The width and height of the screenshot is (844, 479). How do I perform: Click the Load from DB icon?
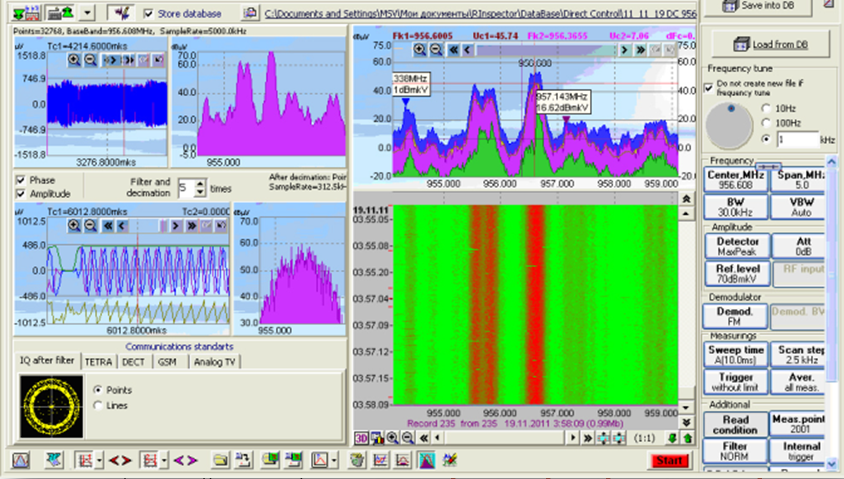pyautogui.click(x=741, y=44)
